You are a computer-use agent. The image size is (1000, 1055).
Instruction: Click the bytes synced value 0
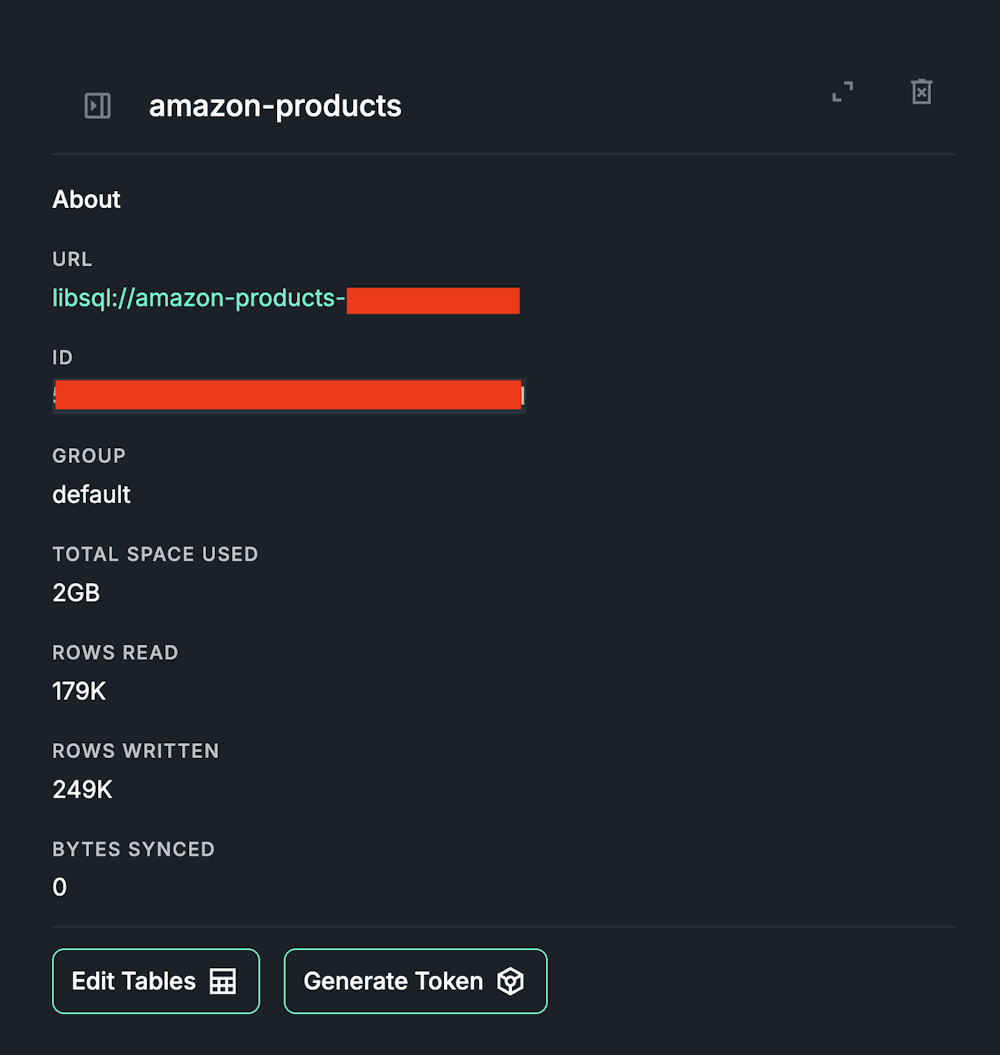(60, 887)
